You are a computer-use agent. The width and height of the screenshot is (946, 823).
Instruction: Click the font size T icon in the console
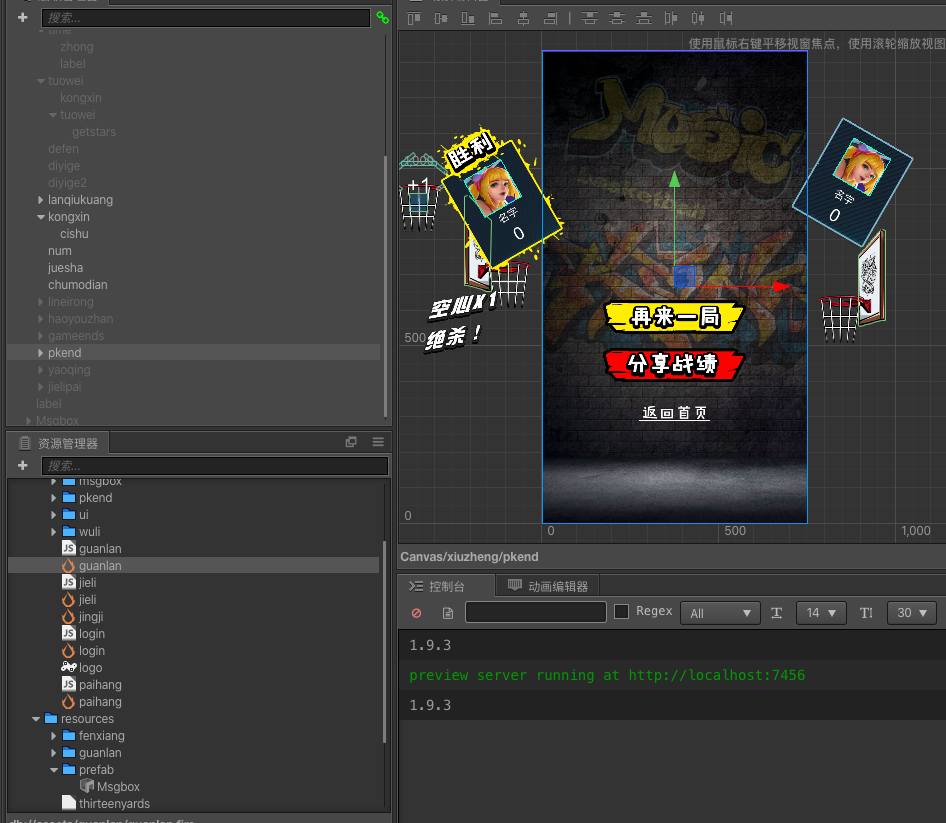776,613
